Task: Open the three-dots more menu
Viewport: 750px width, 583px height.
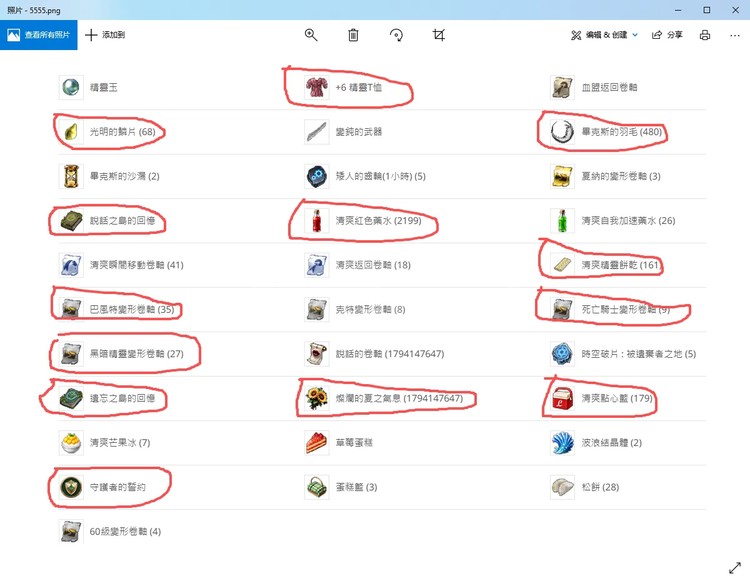Action: pos(735,35)
